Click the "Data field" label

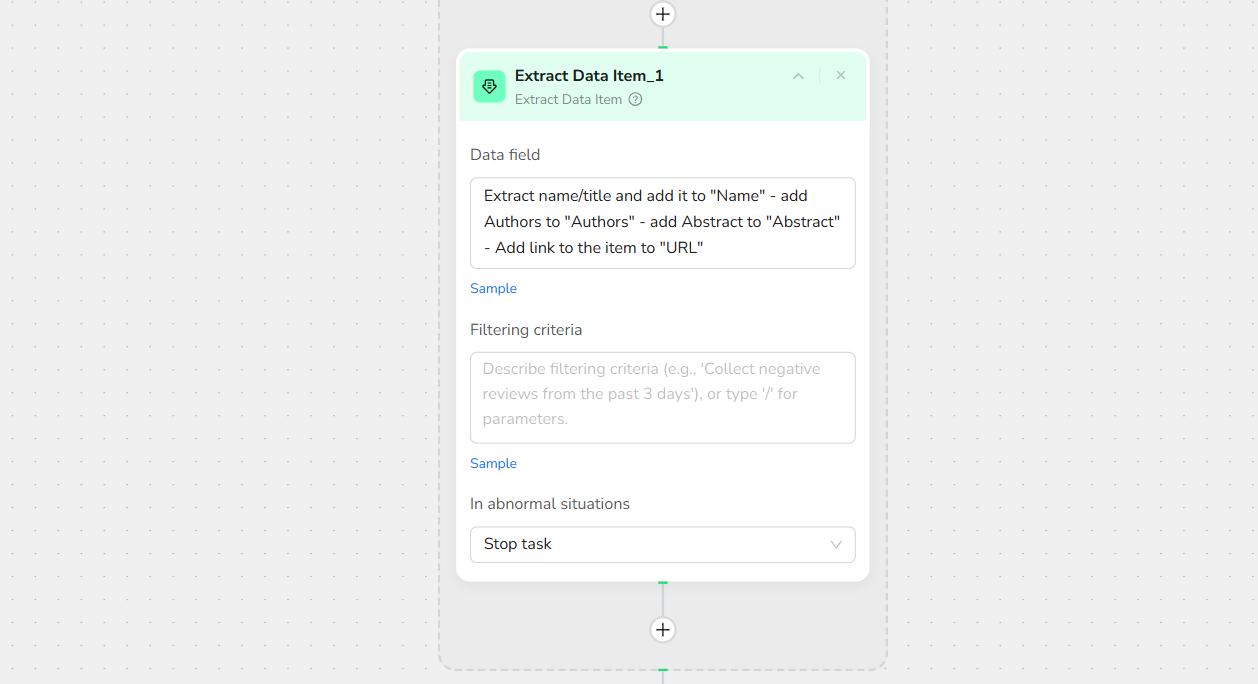[505, 155]
